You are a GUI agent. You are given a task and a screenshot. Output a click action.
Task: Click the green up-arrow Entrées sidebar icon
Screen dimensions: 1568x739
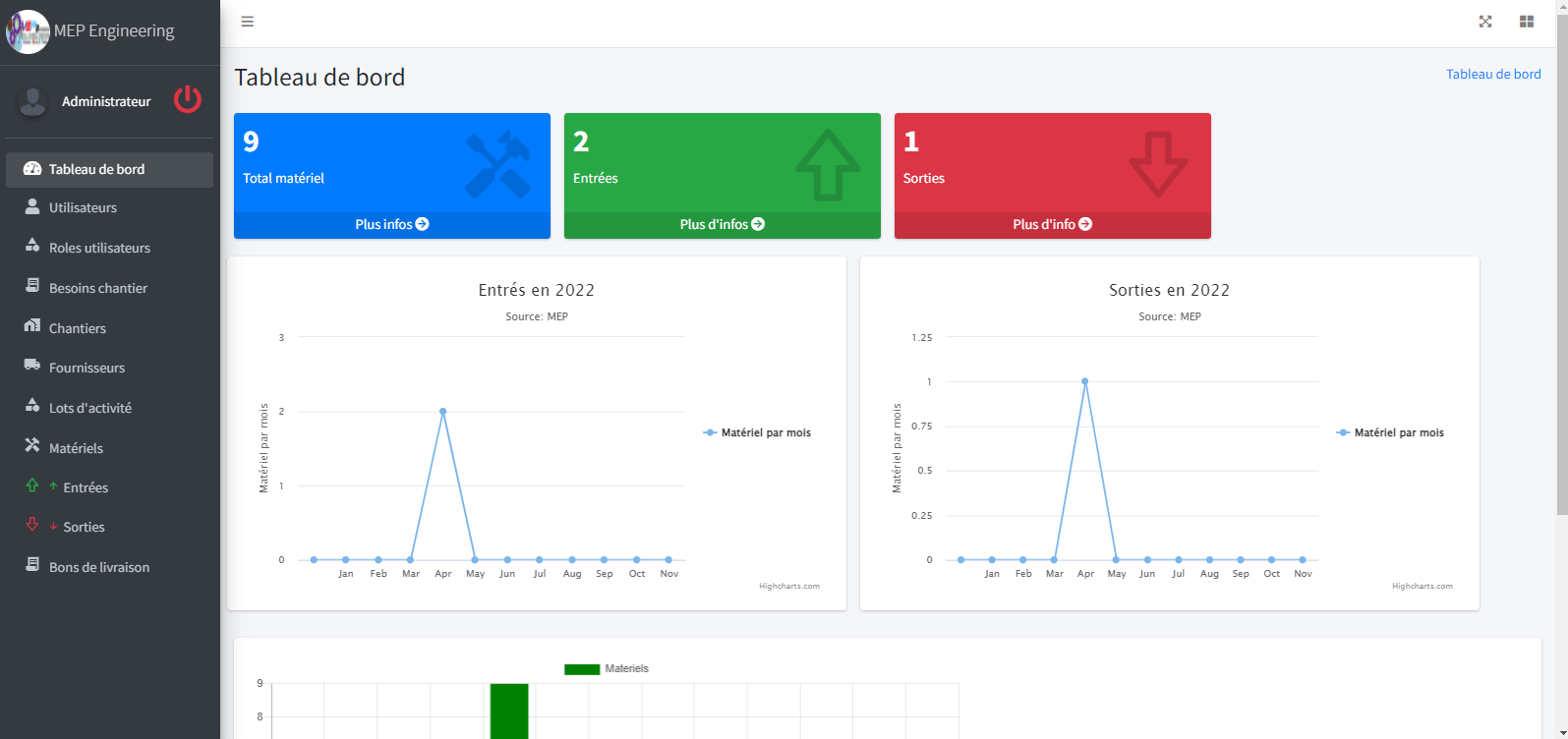32,485
